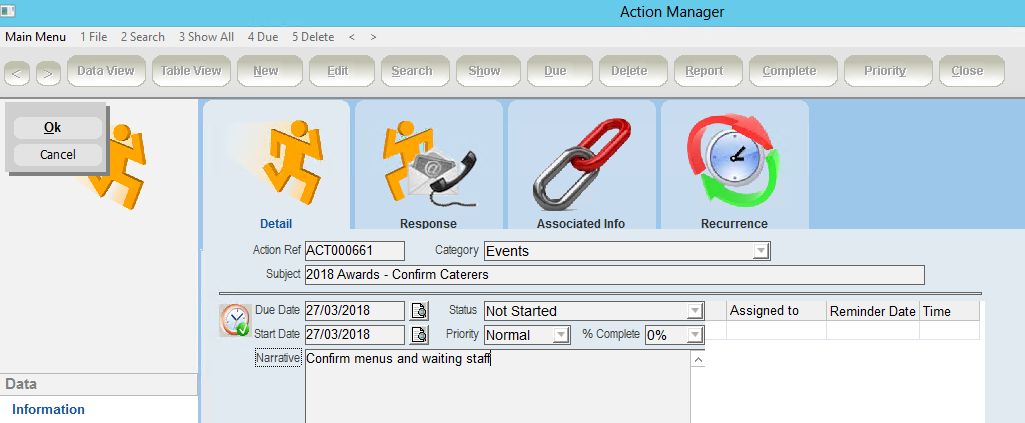This screenshot has width=1025, height=423.
Task: Expand the Category dropdown showing Events
Action: [x=761, y=251]
